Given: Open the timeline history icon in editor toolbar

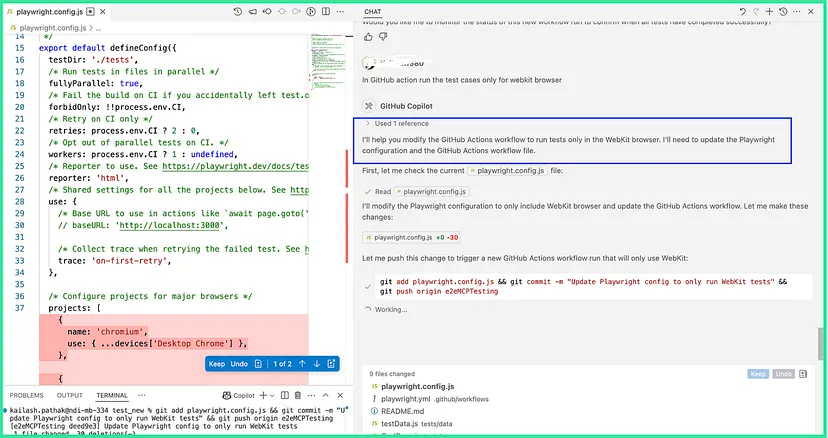Looking at the screenshot, I should (238, 11).
